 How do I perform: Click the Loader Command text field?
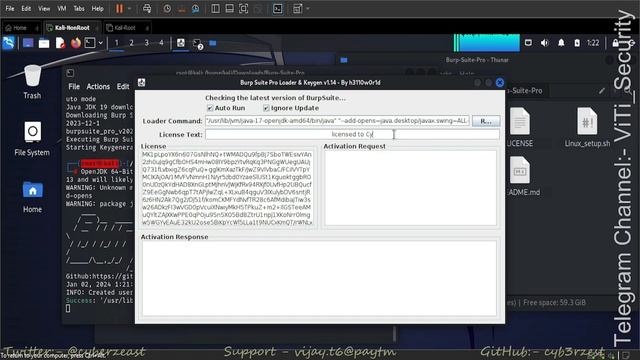(x=337, y=121)
